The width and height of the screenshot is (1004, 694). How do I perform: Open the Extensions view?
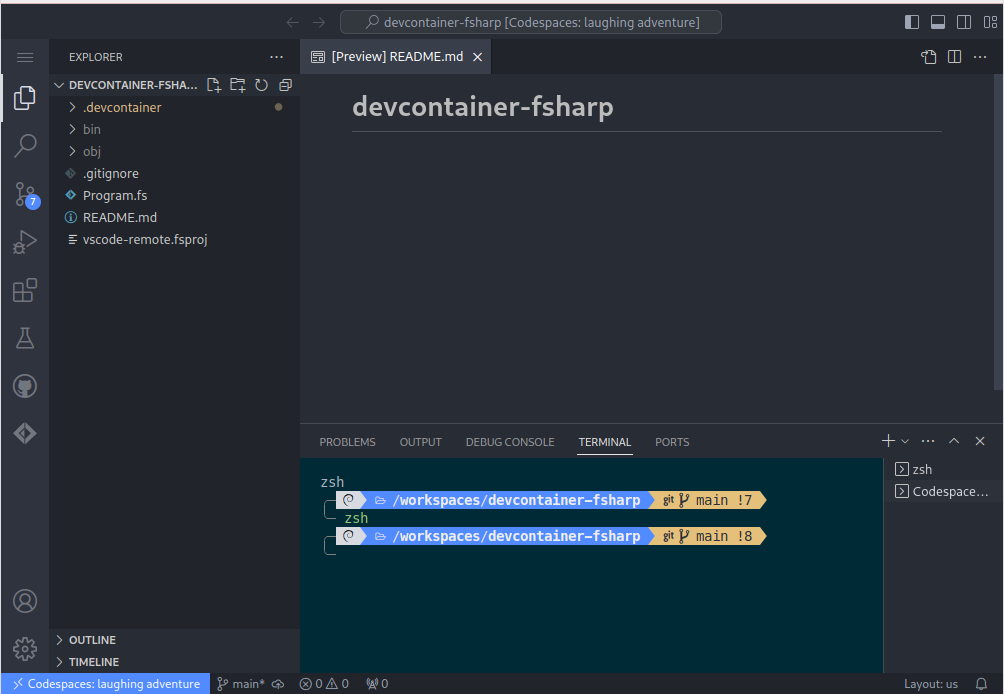[25, 290]
